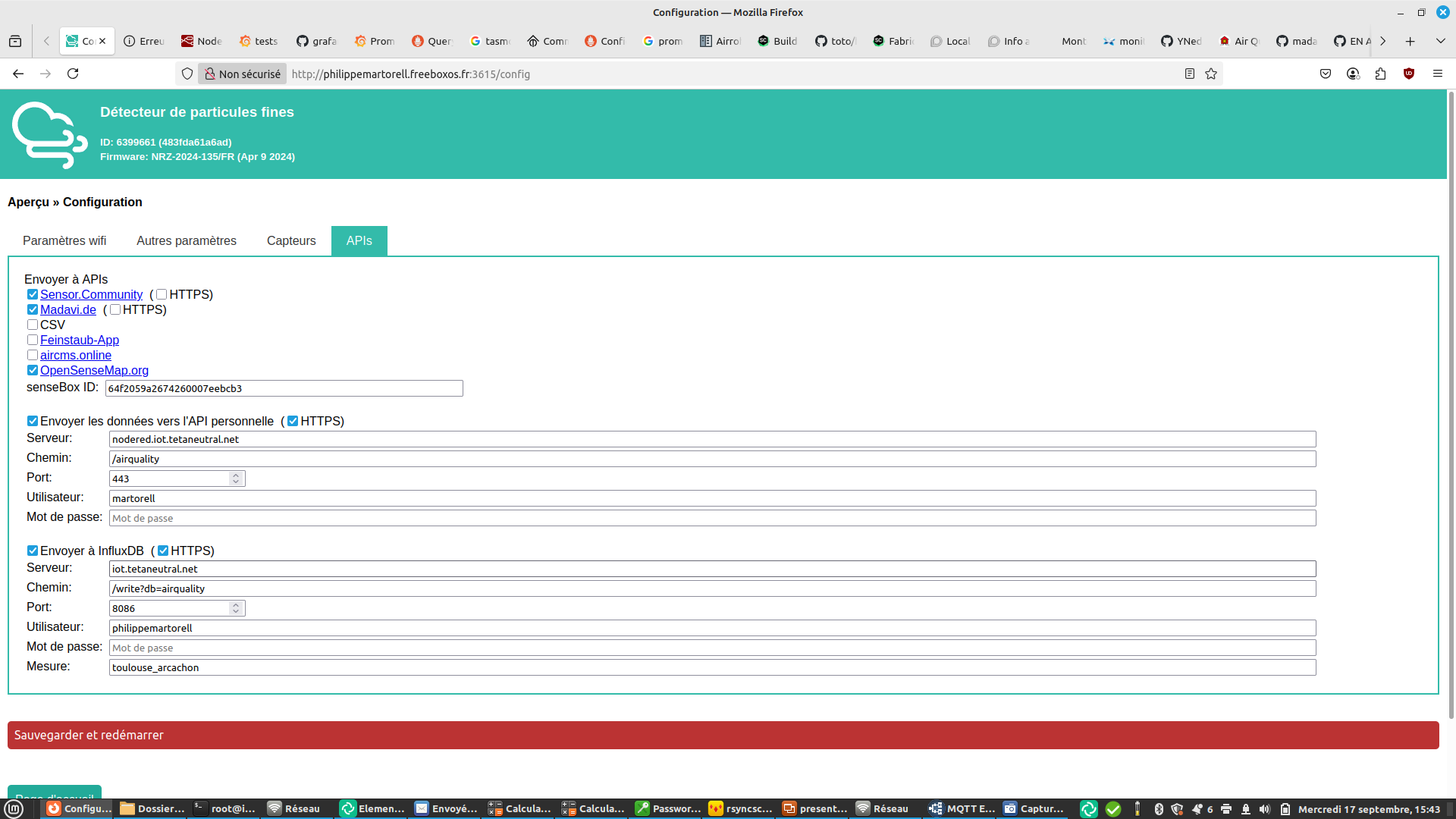Uncheck the Envoyer à InfluxDB checkbox
Image resolution: width=1456 pixels, height=819 pixels.
pyautogui.click(x=33, y=551)
